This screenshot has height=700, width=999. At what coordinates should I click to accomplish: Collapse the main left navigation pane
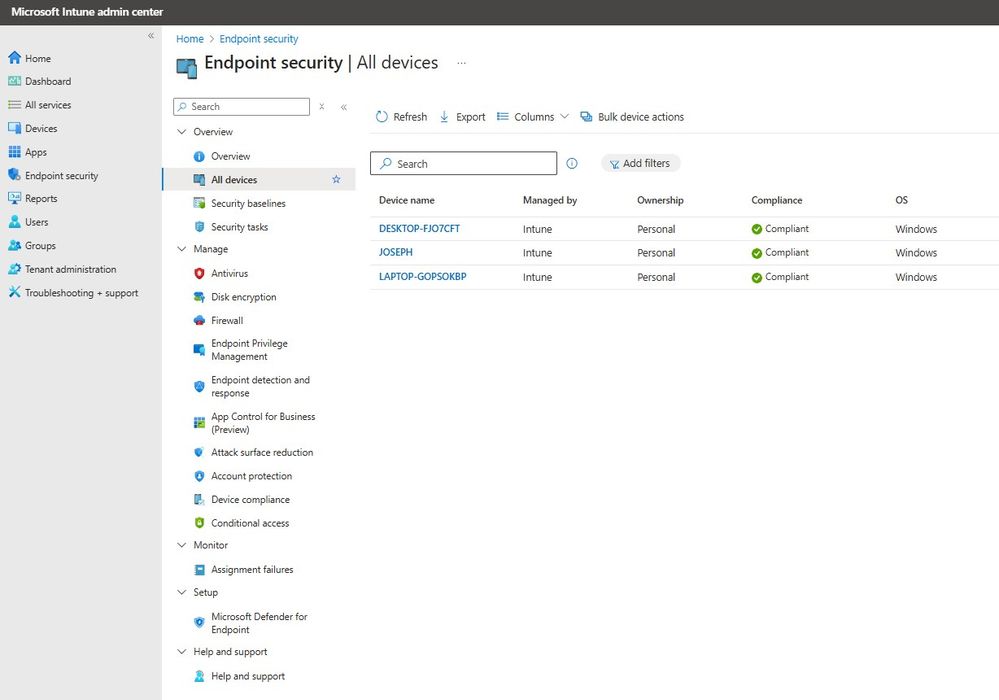151,36
